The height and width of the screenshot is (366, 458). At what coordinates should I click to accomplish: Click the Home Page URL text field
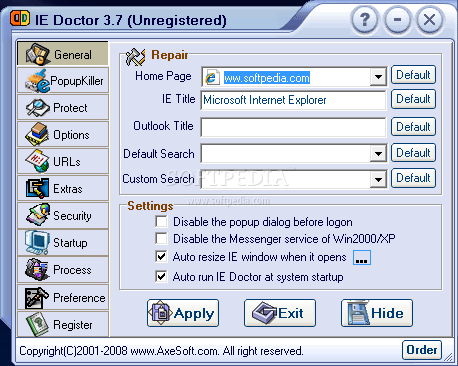pos(295,78)
